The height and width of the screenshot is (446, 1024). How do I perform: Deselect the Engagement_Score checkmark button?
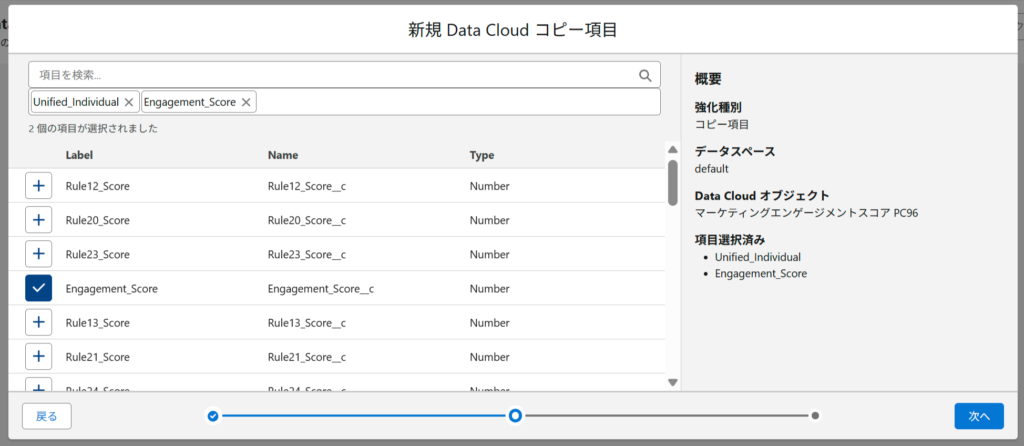click(39, 288)
